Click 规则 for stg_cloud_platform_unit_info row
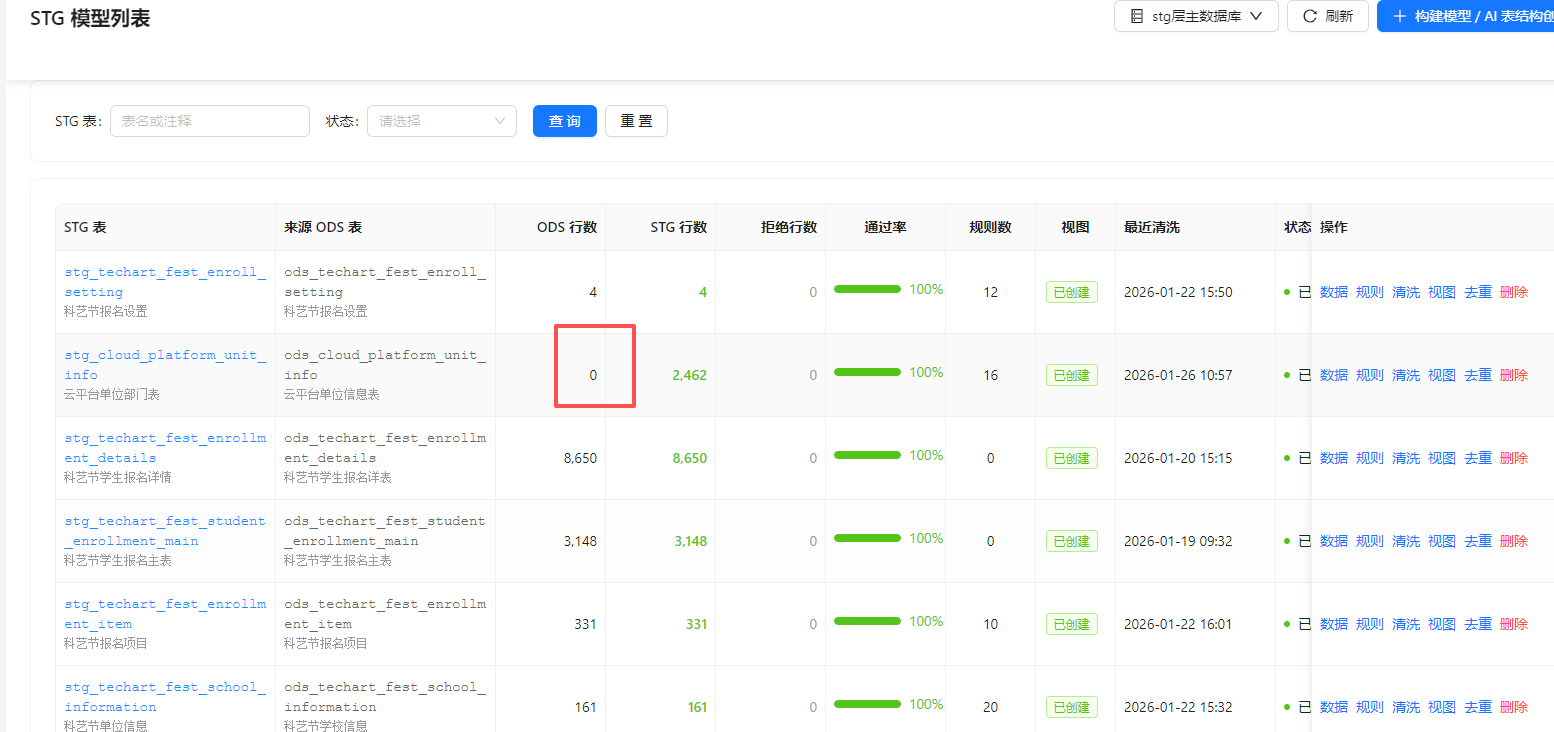Viewport: 1554px width, 732px height. pyautogui.click(x=1369, y=375)
